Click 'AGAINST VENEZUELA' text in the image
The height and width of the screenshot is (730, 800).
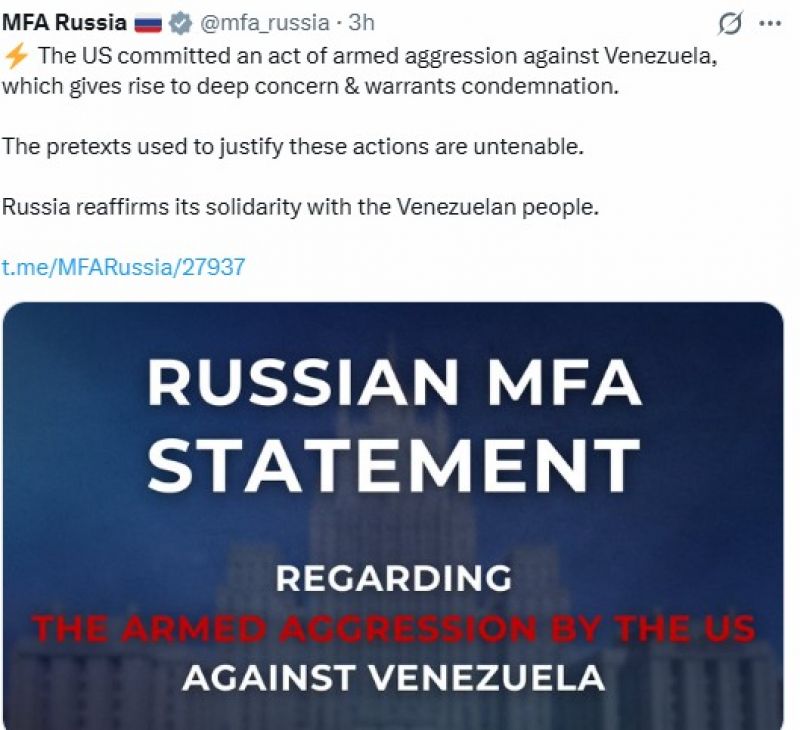[393, 677]
